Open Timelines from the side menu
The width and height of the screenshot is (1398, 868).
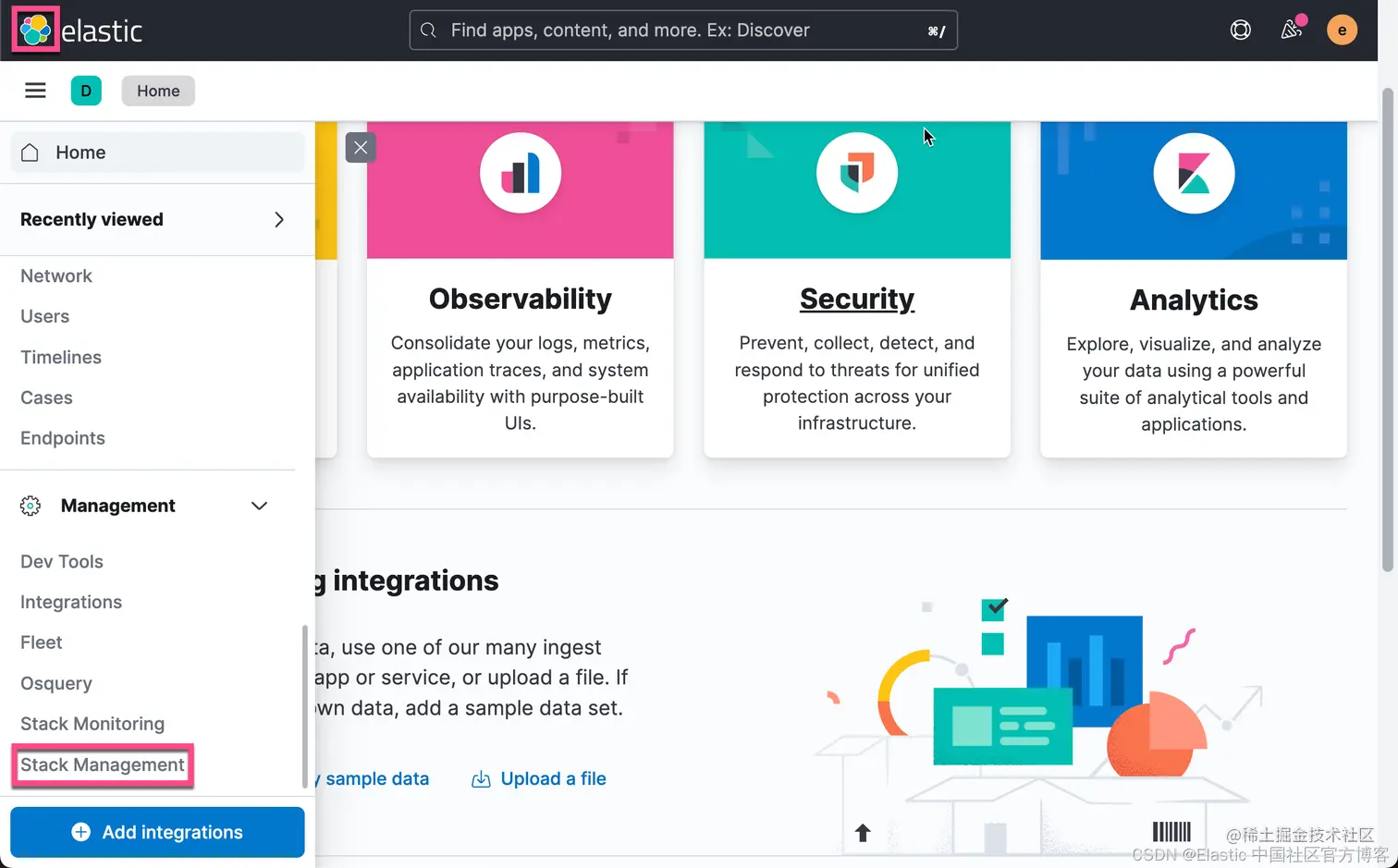click(x=61, y=357)
